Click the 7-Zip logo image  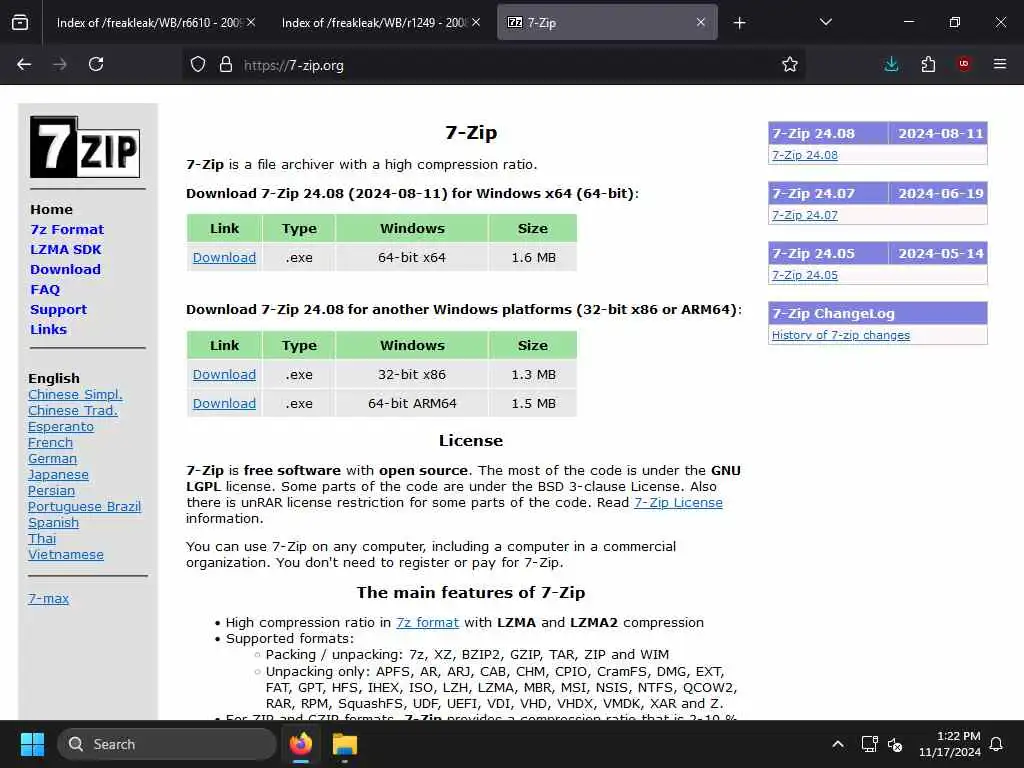point(85,147)
